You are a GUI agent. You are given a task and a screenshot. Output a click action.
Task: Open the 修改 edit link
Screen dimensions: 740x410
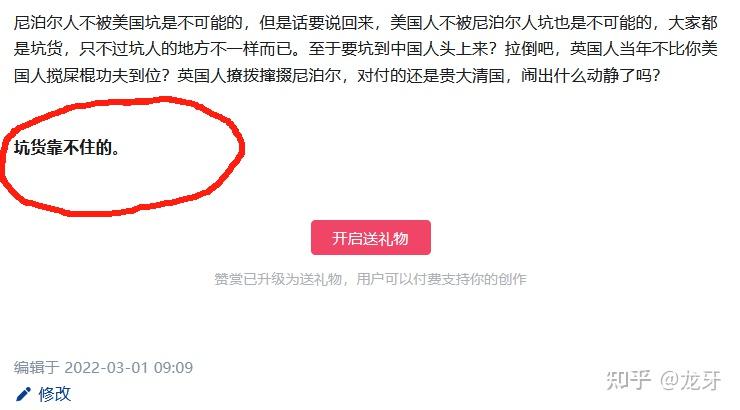pyautogui.click(x=55, y=394)
